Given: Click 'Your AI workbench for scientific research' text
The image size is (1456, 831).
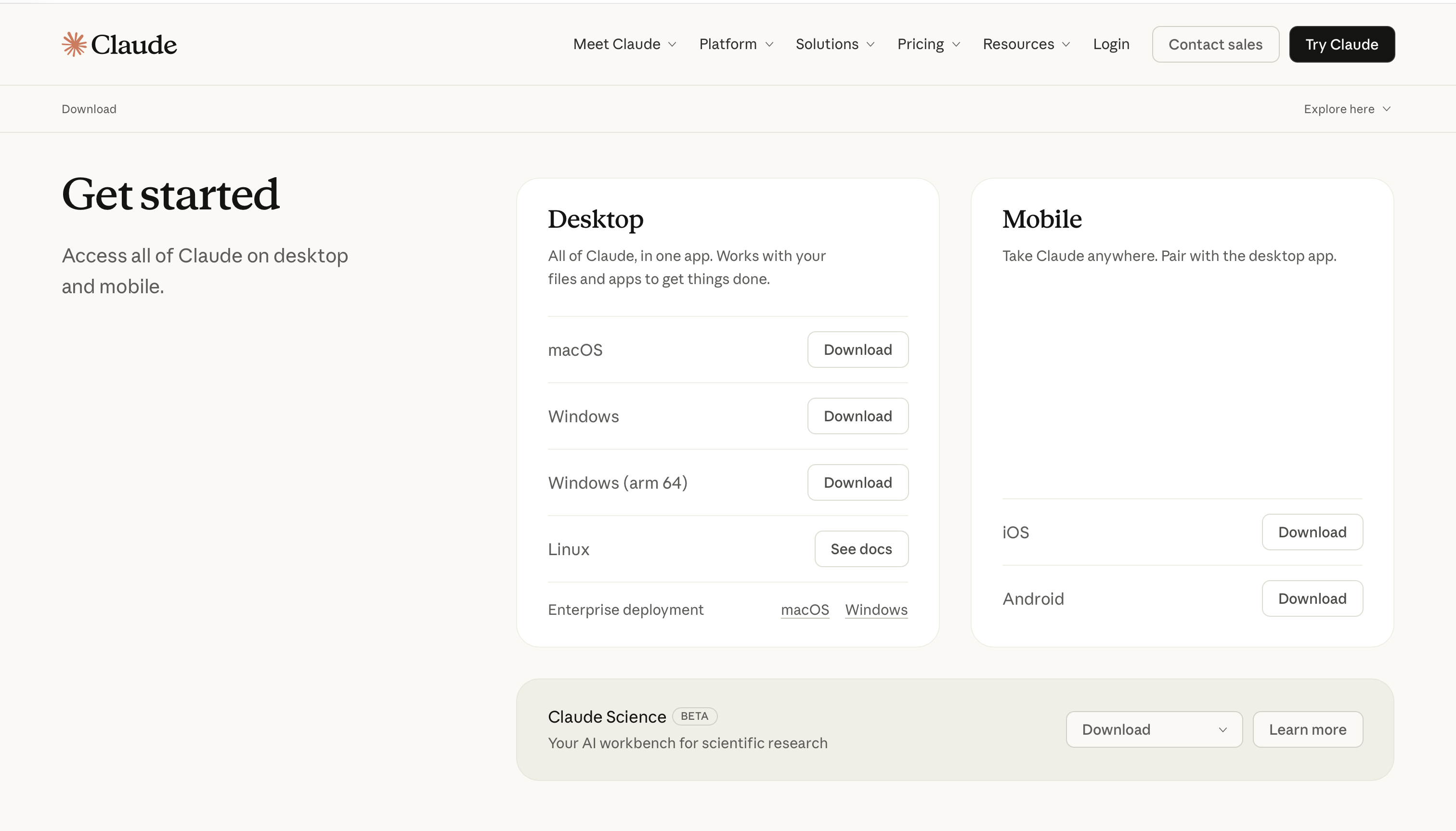Looking at the screenshot, I should pos(687,743).
